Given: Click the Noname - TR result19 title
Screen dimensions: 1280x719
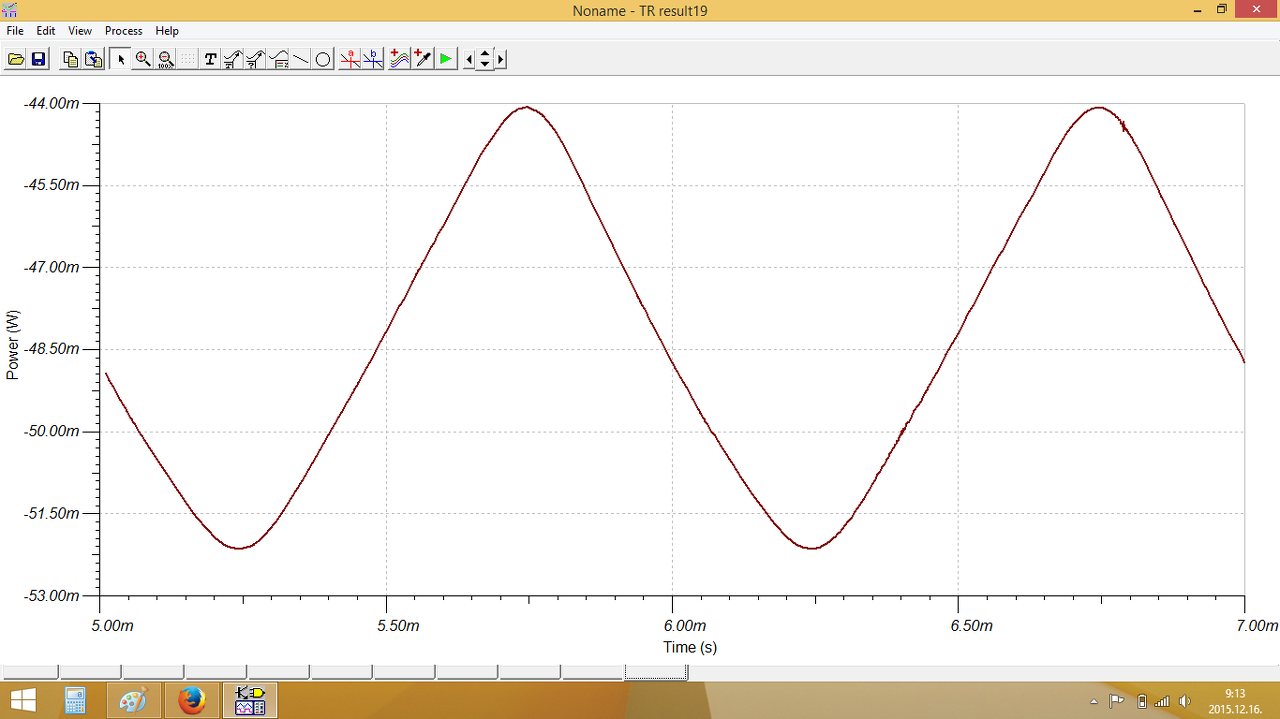Looking at the screenshot, I should click(x=640, y=11).
